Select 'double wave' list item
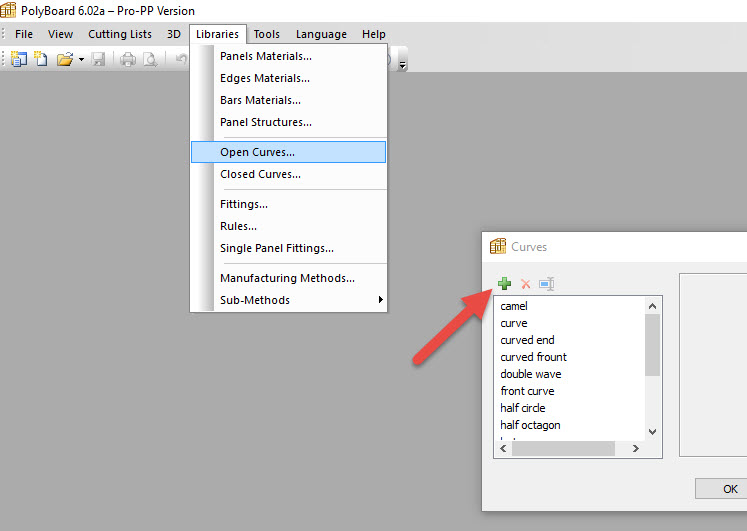The width and height of the screenshot is (747, 531). tap(531, 374)
